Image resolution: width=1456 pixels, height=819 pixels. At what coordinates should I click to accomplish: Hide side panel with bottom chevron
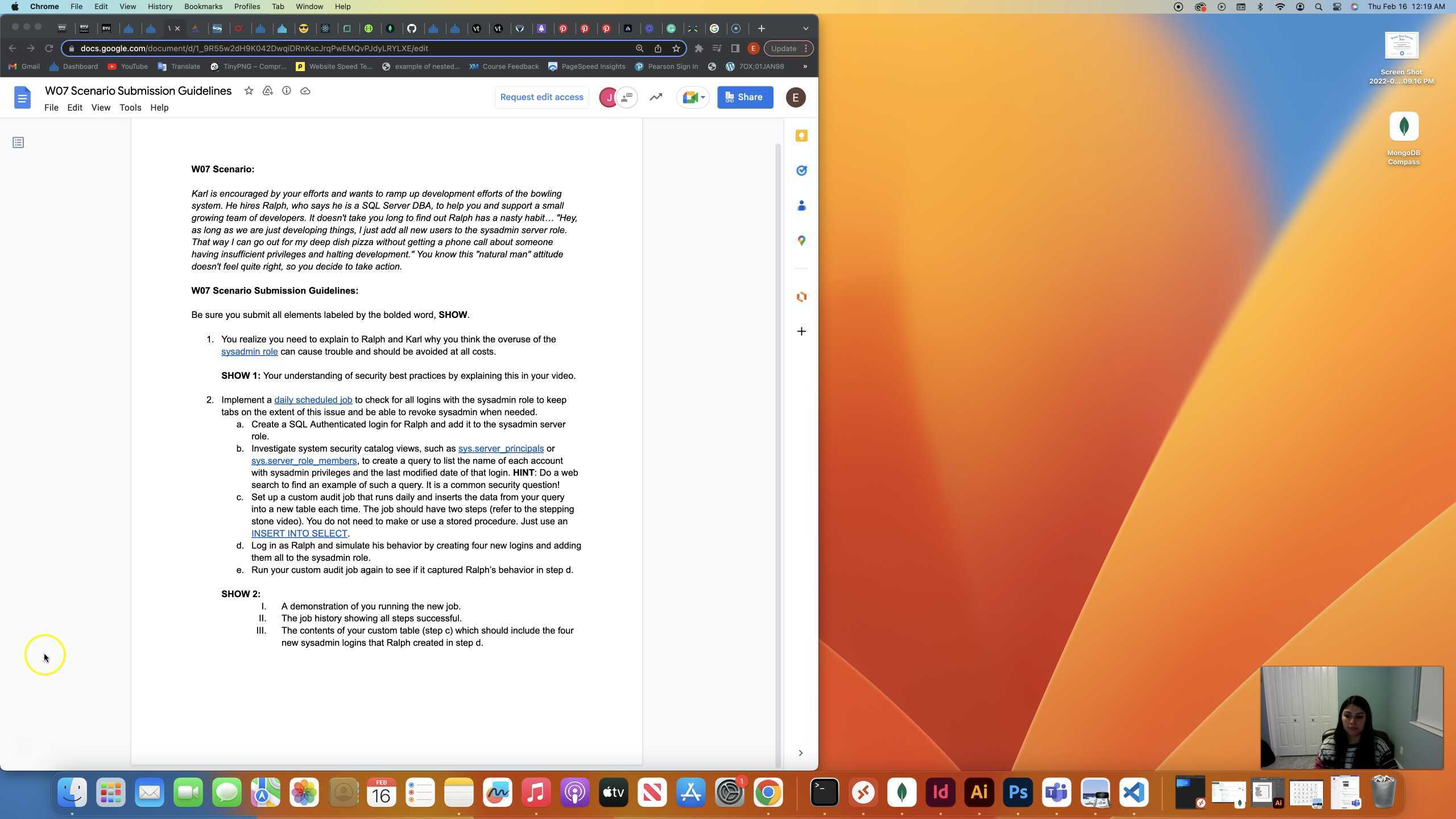coord(800,753)
